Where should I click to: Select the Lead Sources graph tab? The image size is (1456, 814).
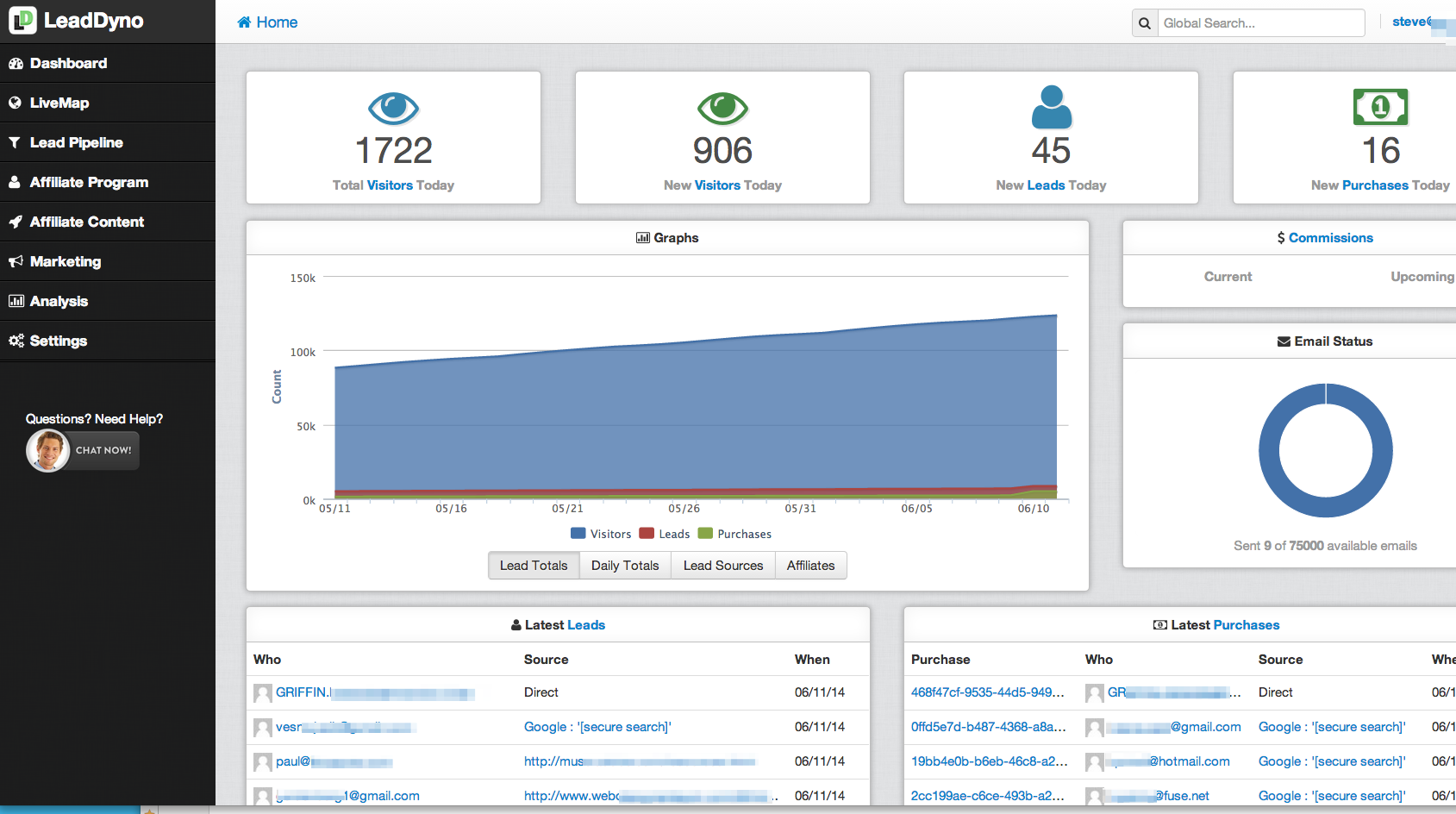[722, 566]
